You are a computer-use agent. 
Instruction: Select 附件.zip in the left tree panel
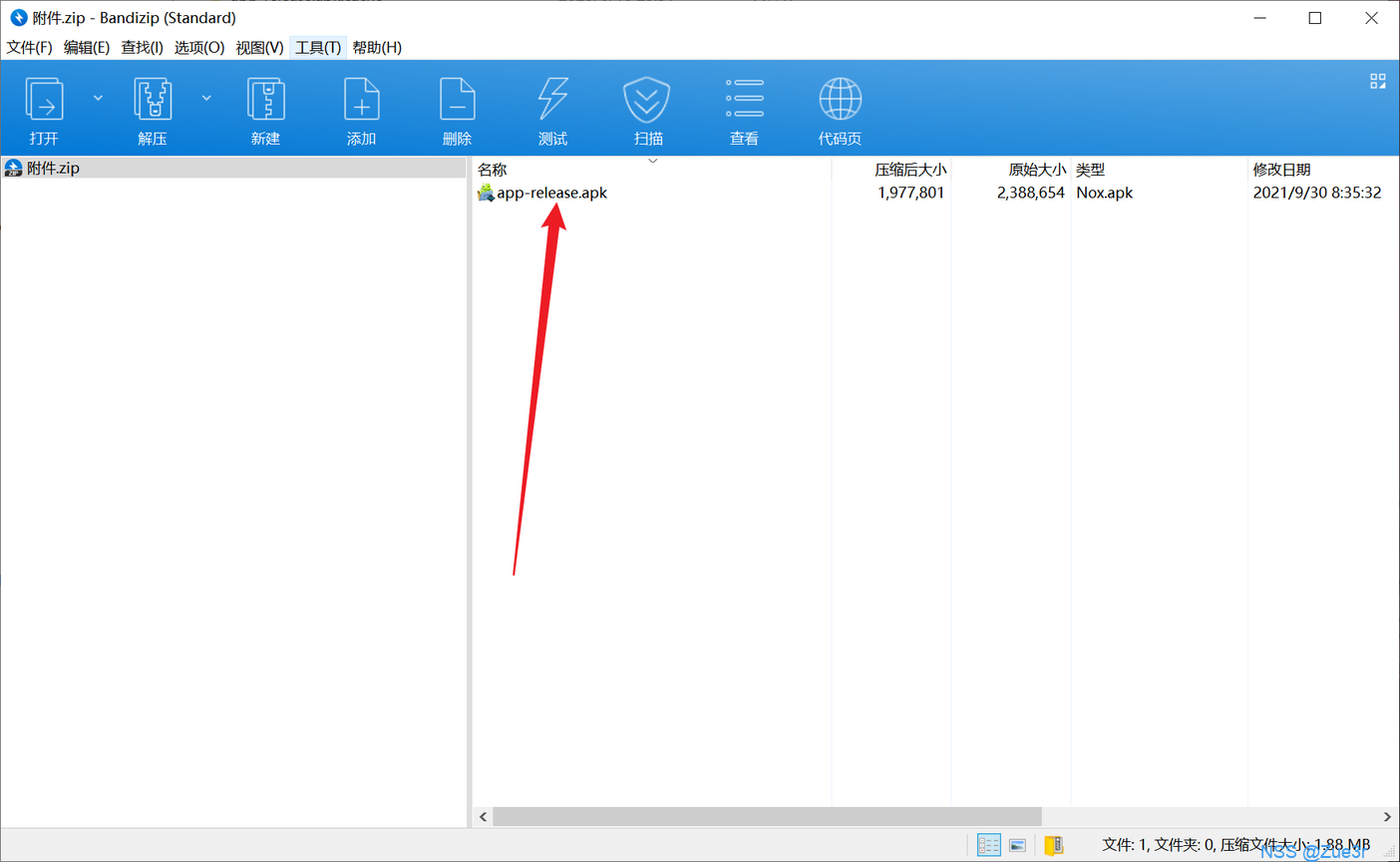pyautogui.click(x=53, y=168)
